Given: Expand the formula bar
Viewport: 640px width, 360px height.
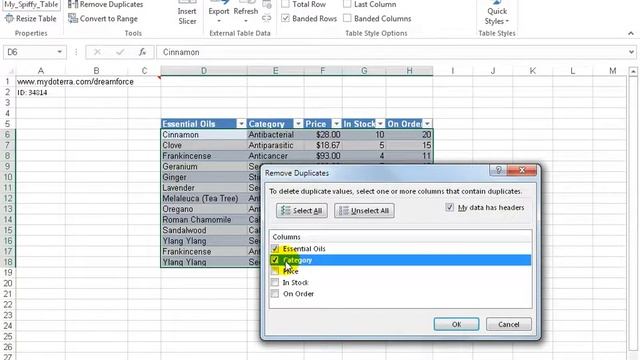Looking at the screenshot, I should tap(631, 52).
